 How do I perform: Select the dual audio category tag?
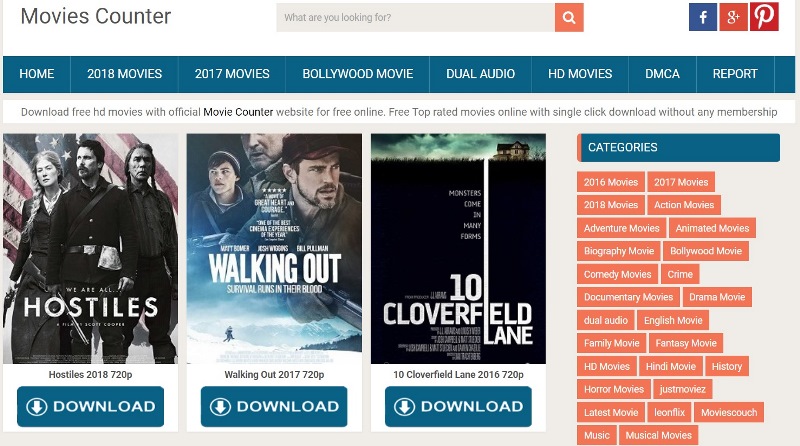[x=606, y=320]
